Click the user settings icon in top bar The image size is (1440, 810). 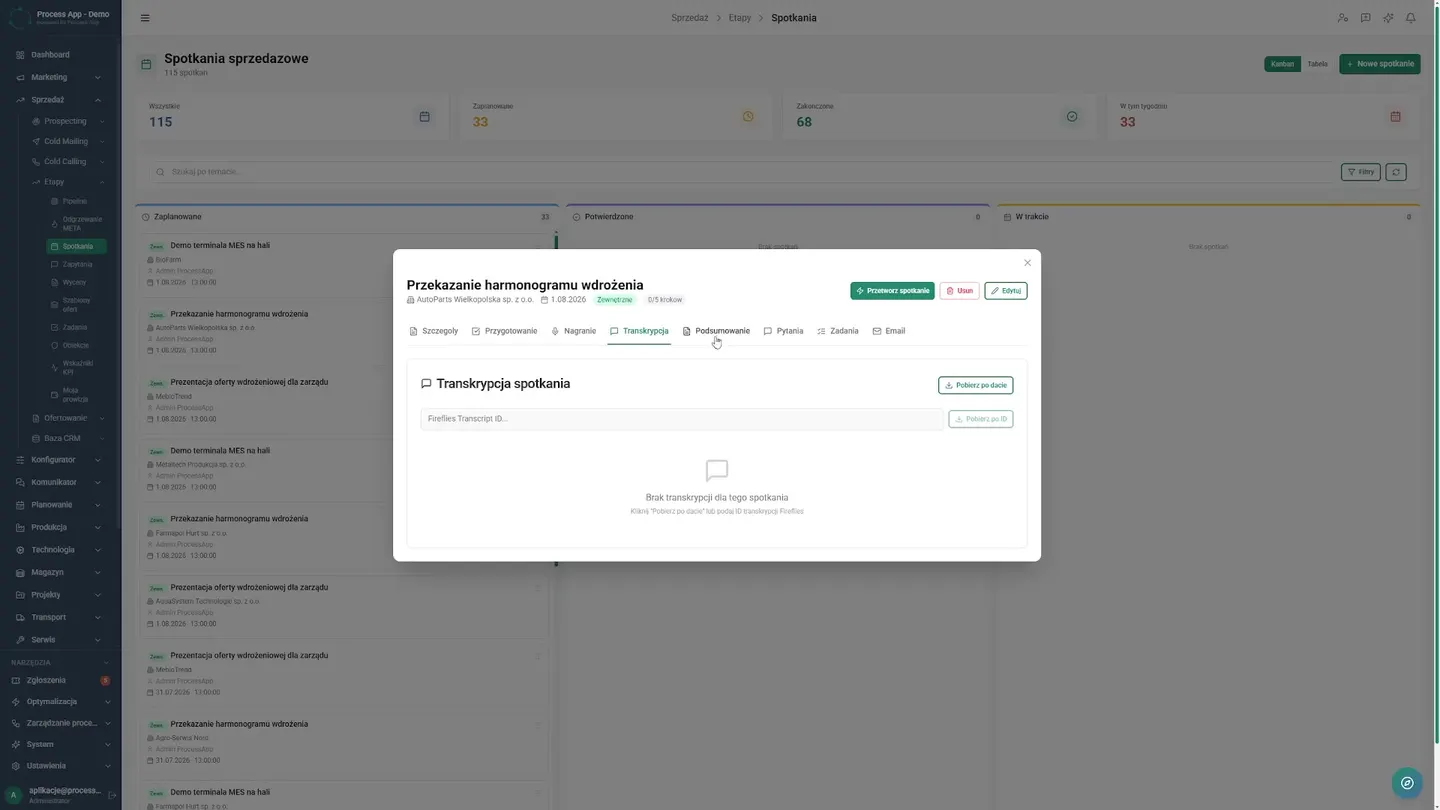(1343, 18)
